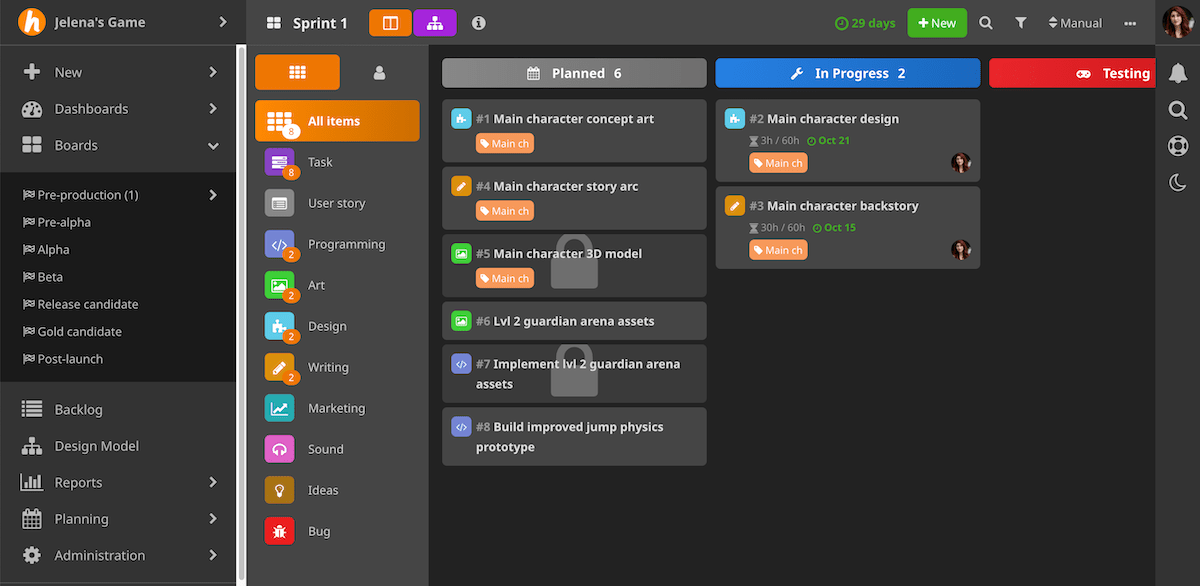Switch to the board column view
Screen dimensions: 1200x586
click(389, 21)
